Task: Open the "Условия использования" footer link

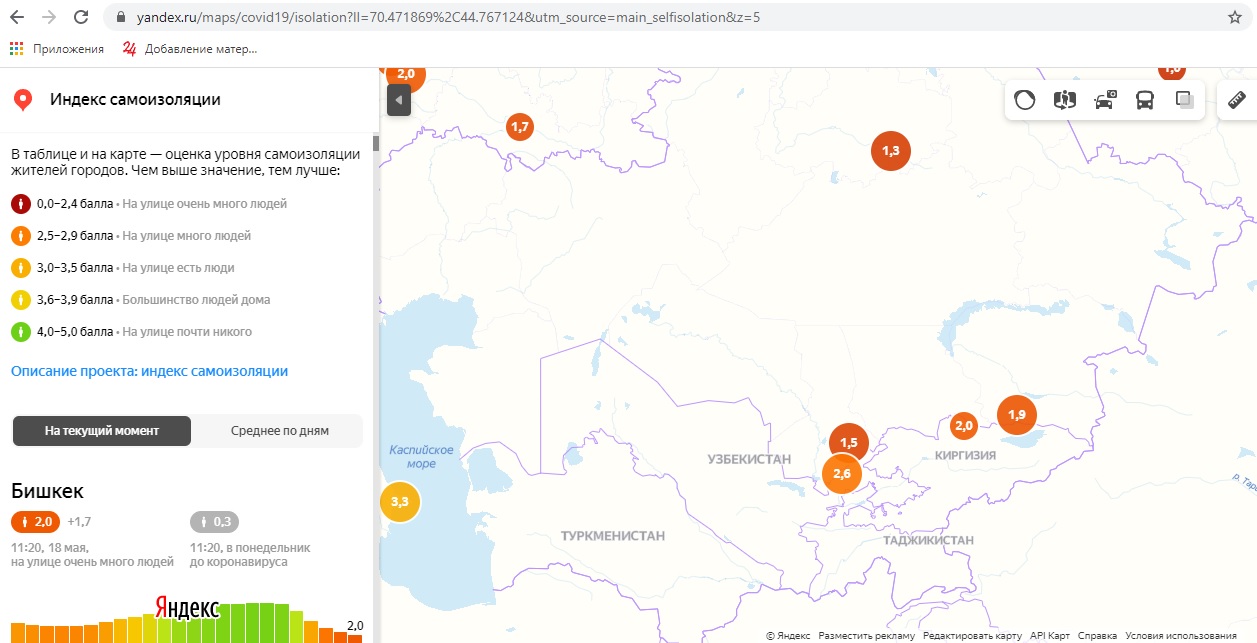Action: [x=1180, y=636]
